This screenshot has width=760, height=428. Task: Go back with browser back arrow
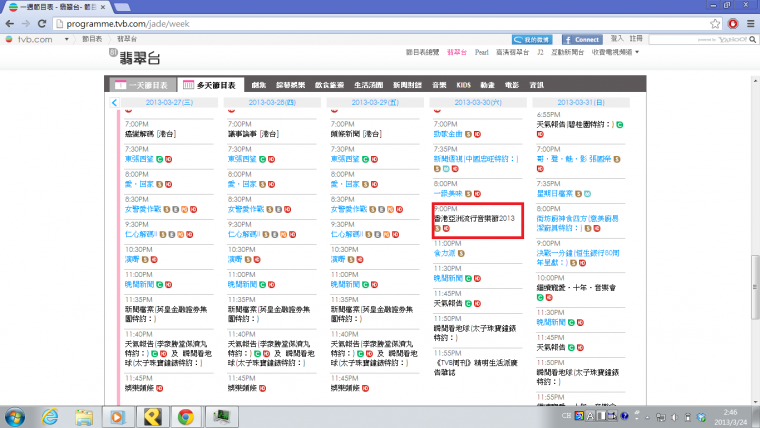pyautogui.click(x=10, y=24)
